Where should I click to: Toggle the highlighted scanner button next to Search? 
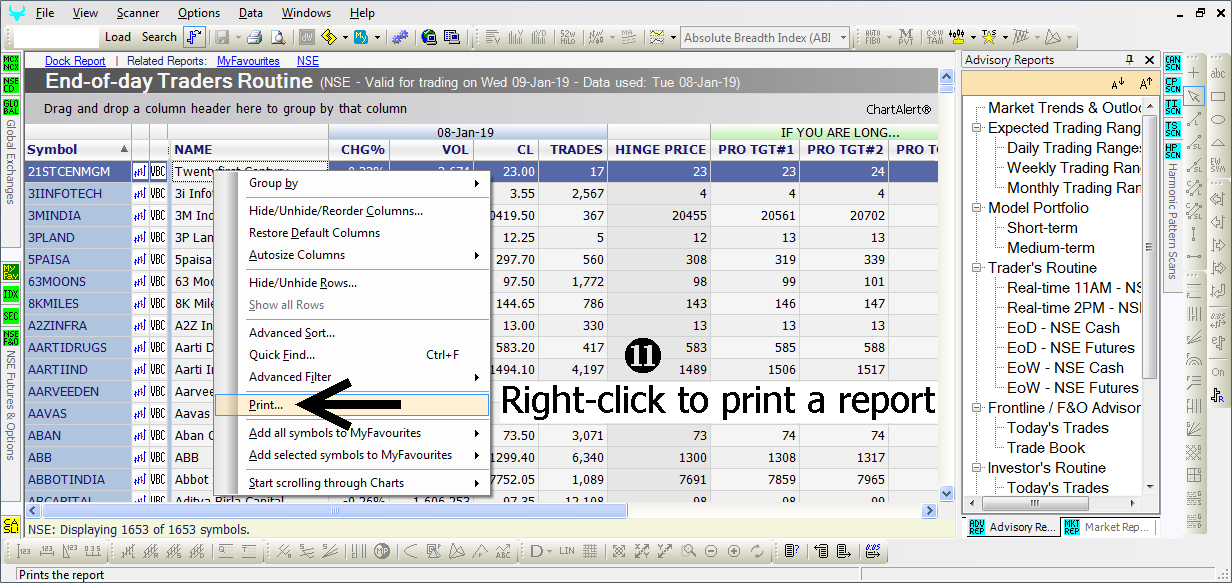[194, 37]
